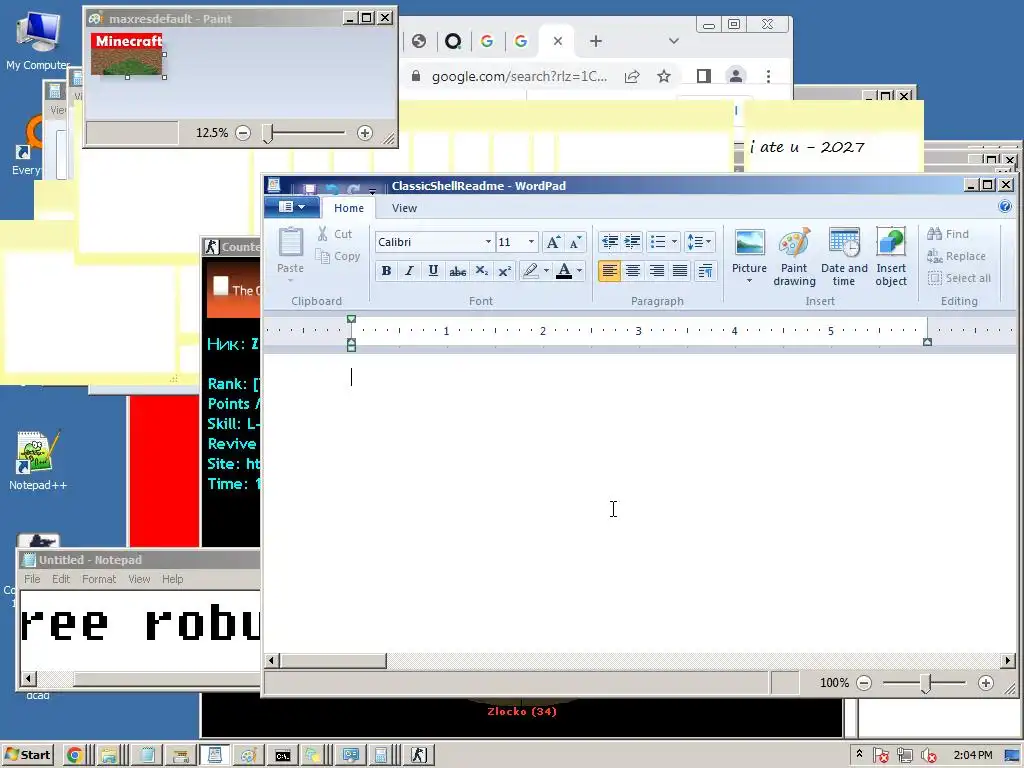The image size is (1024, 768).
Task: Click the Save icon in quick access toolbar
Action: pyautogui.click(x=310, y=189)
